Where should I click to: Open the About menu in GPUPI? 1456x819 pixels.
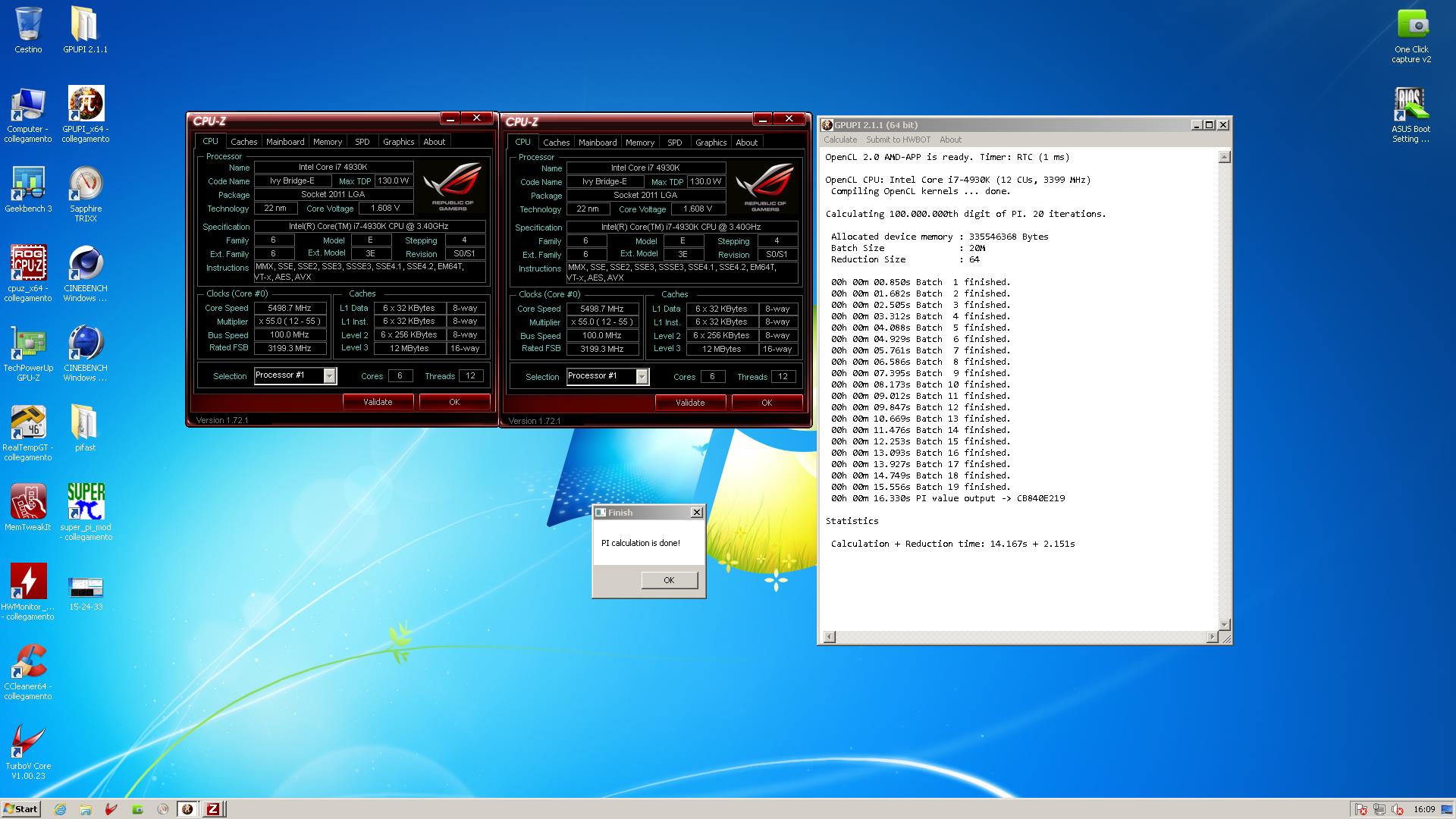click(x=950, y=140)
